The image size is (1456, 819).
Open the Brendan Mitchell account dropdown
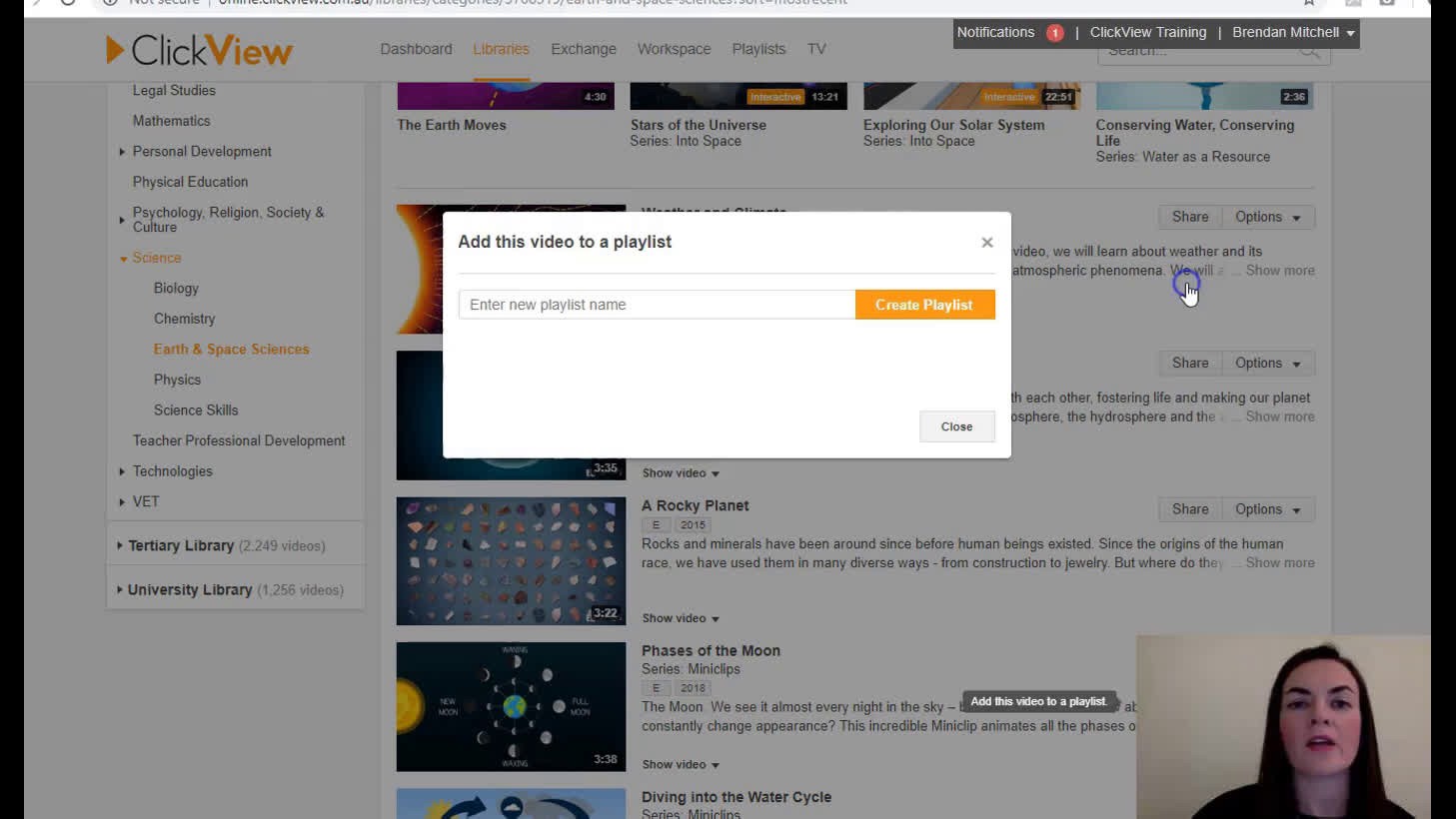pos(1293,32)
